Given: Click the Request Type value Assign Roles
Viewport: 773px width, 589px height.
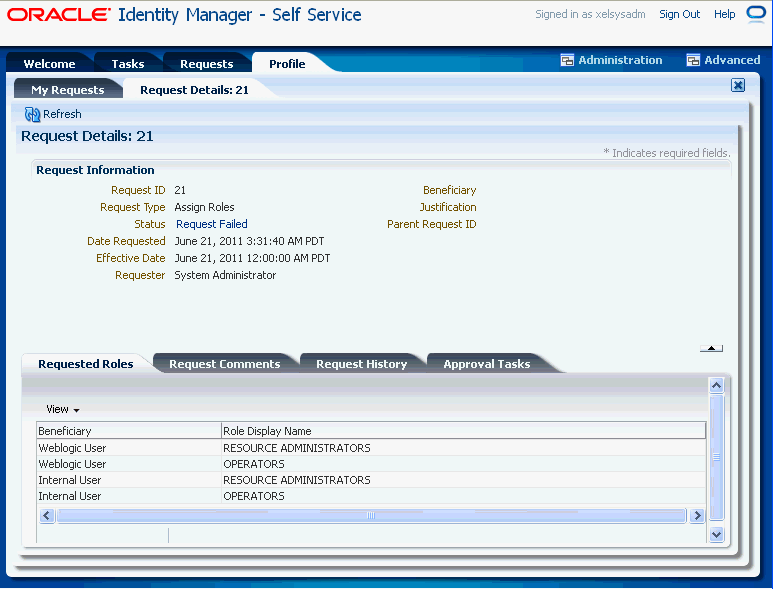Looking at the screenshot, I should [204, 207].
